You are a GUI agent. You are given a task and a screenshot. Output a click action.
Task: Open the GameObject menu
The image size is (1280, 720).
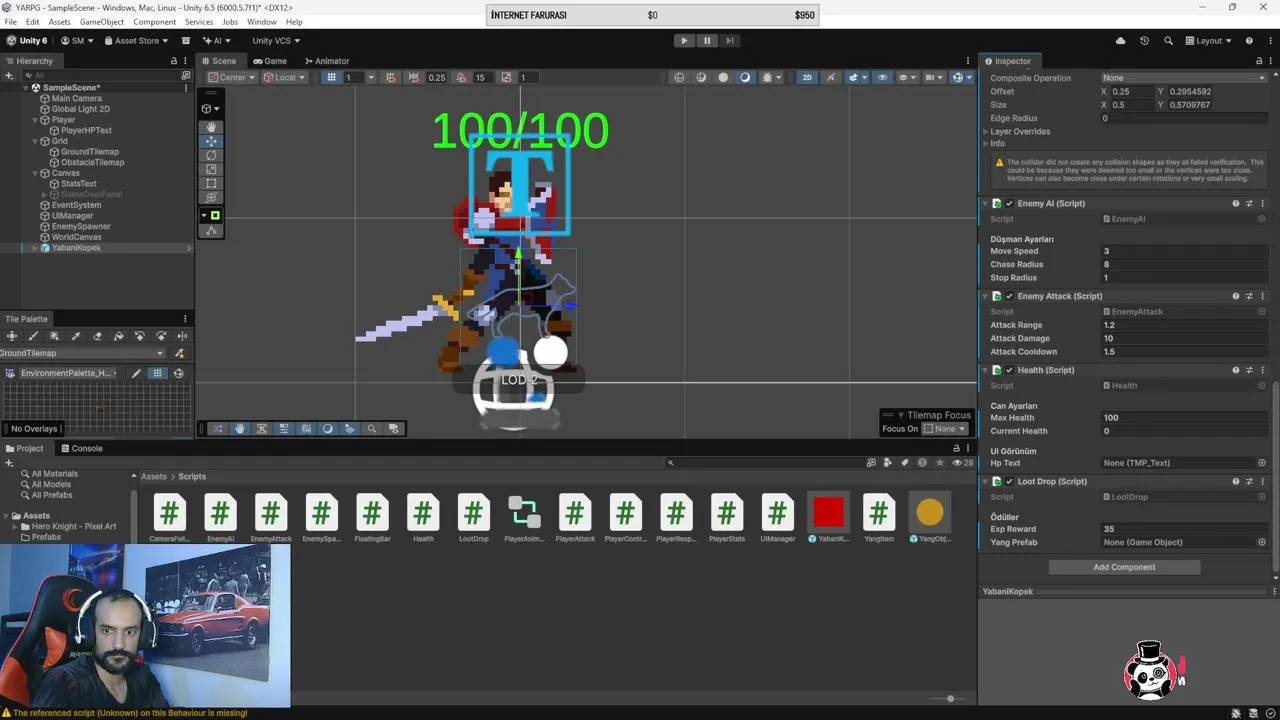click(x=102, y=22)
